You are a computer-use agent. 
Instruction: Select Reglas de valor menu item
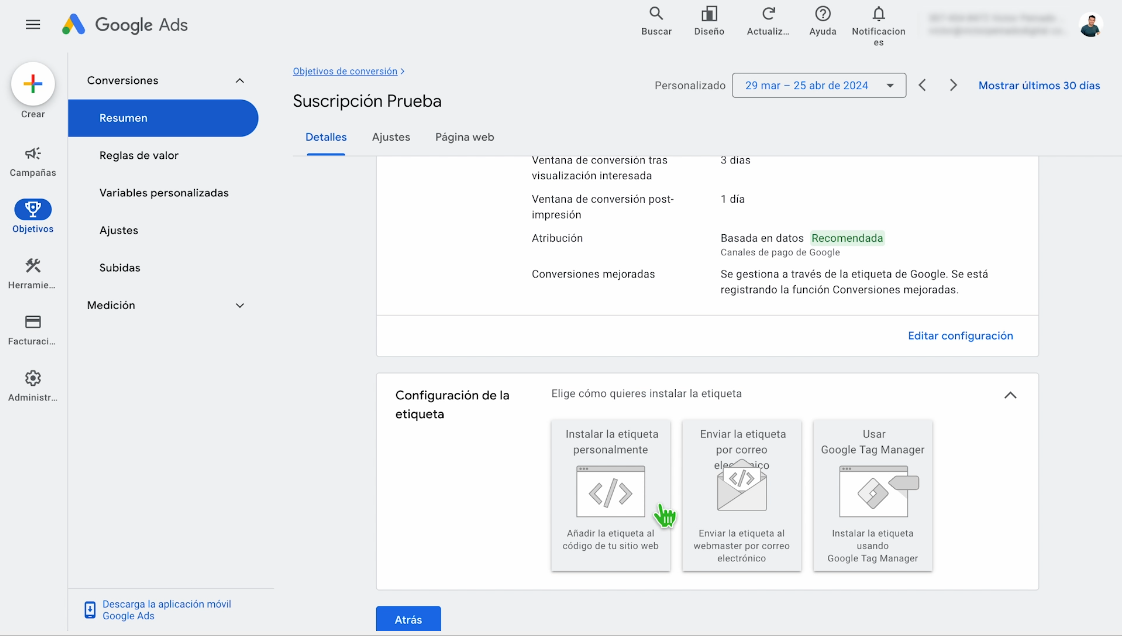pyautogui.click(x=139, y=155)
